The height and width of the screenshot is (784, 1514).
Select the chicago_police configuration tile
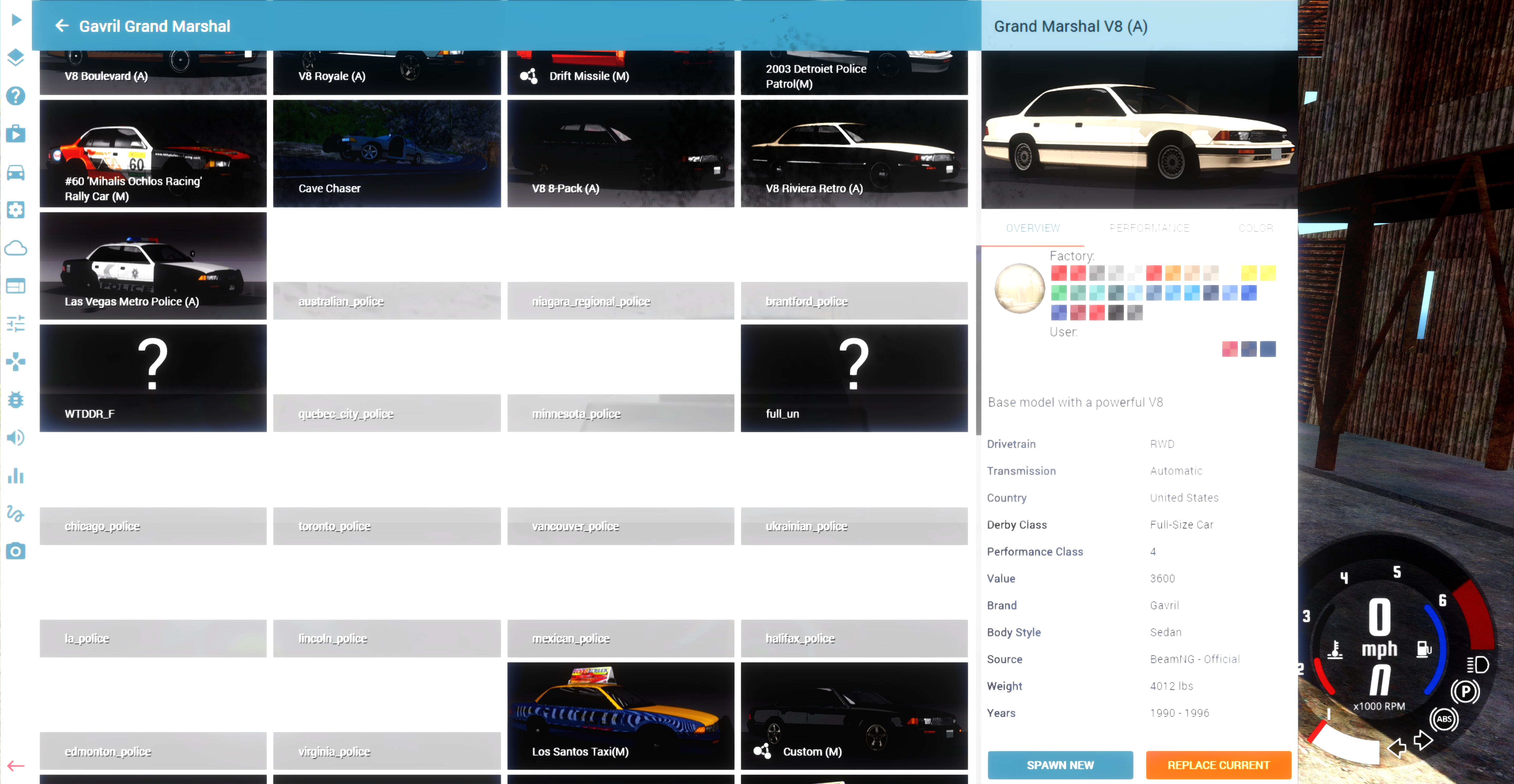pyautogui.click(x=153, y=526)
